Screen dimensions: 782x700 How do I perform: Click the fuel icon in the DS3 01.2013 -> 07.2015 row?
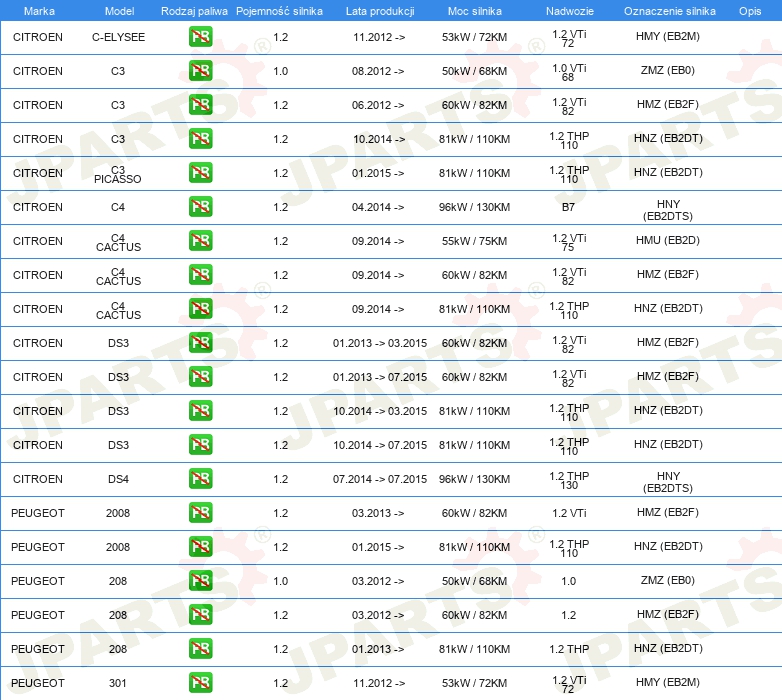(x=200, y=376)
